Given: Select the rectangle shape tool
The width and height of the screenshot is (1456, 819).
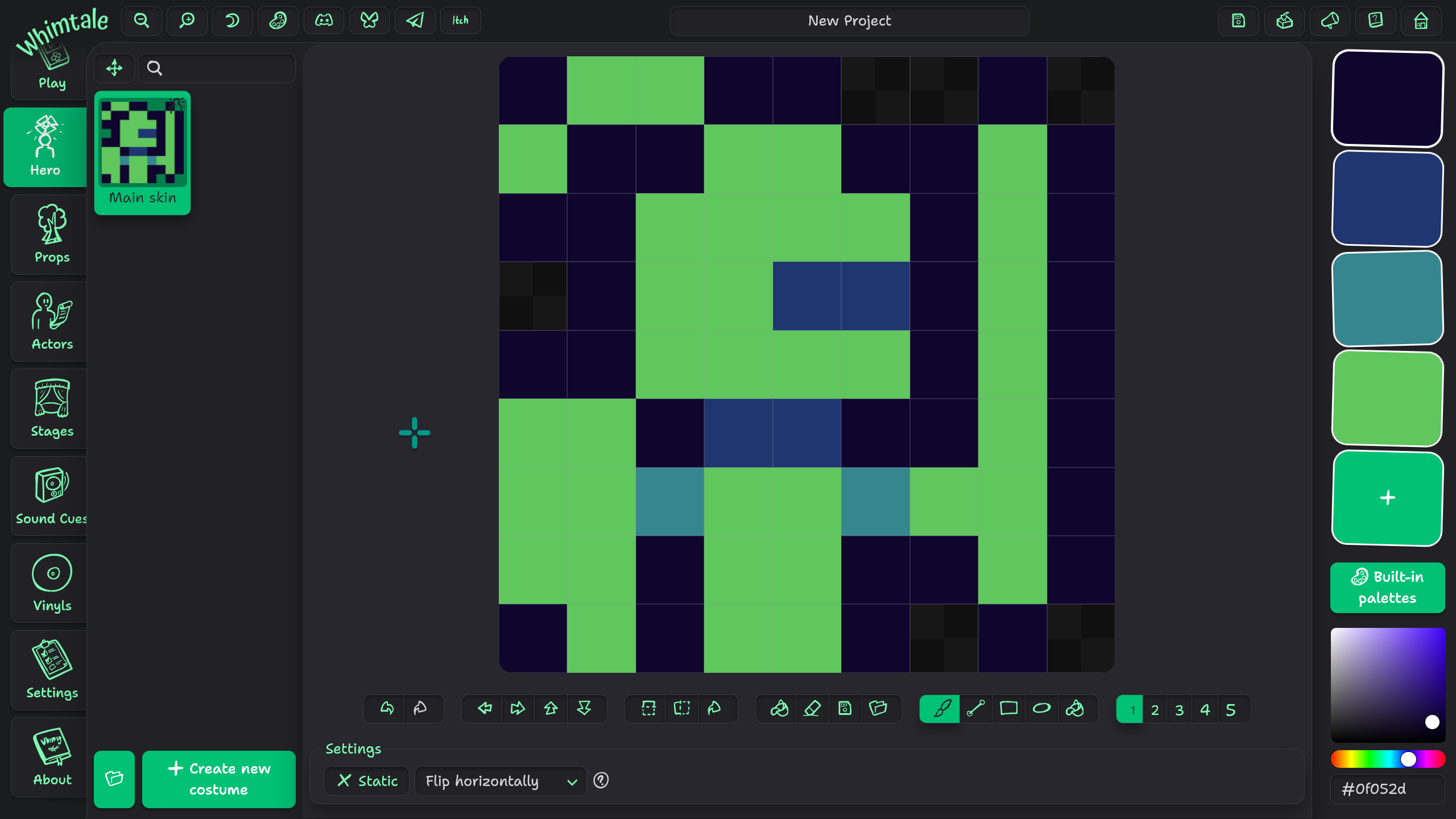Looking at the screenshot, I should [x=1008, y=709].
